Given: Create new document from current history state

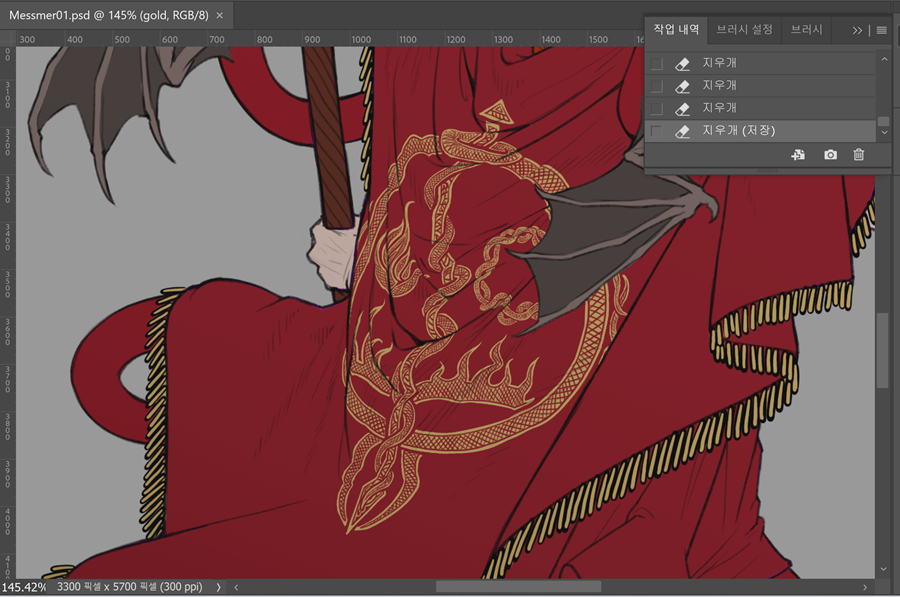Looking at the screenshot, I should (797, 155).
